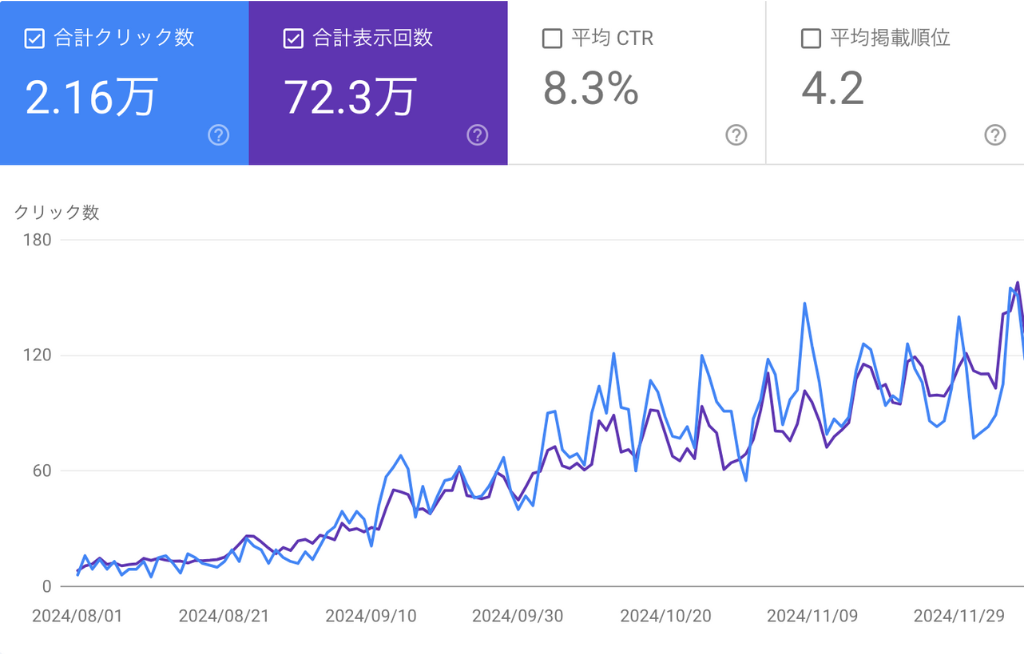Click the 2024/09/30 date label
1024x655 pixels.
[x=518, y=616]
